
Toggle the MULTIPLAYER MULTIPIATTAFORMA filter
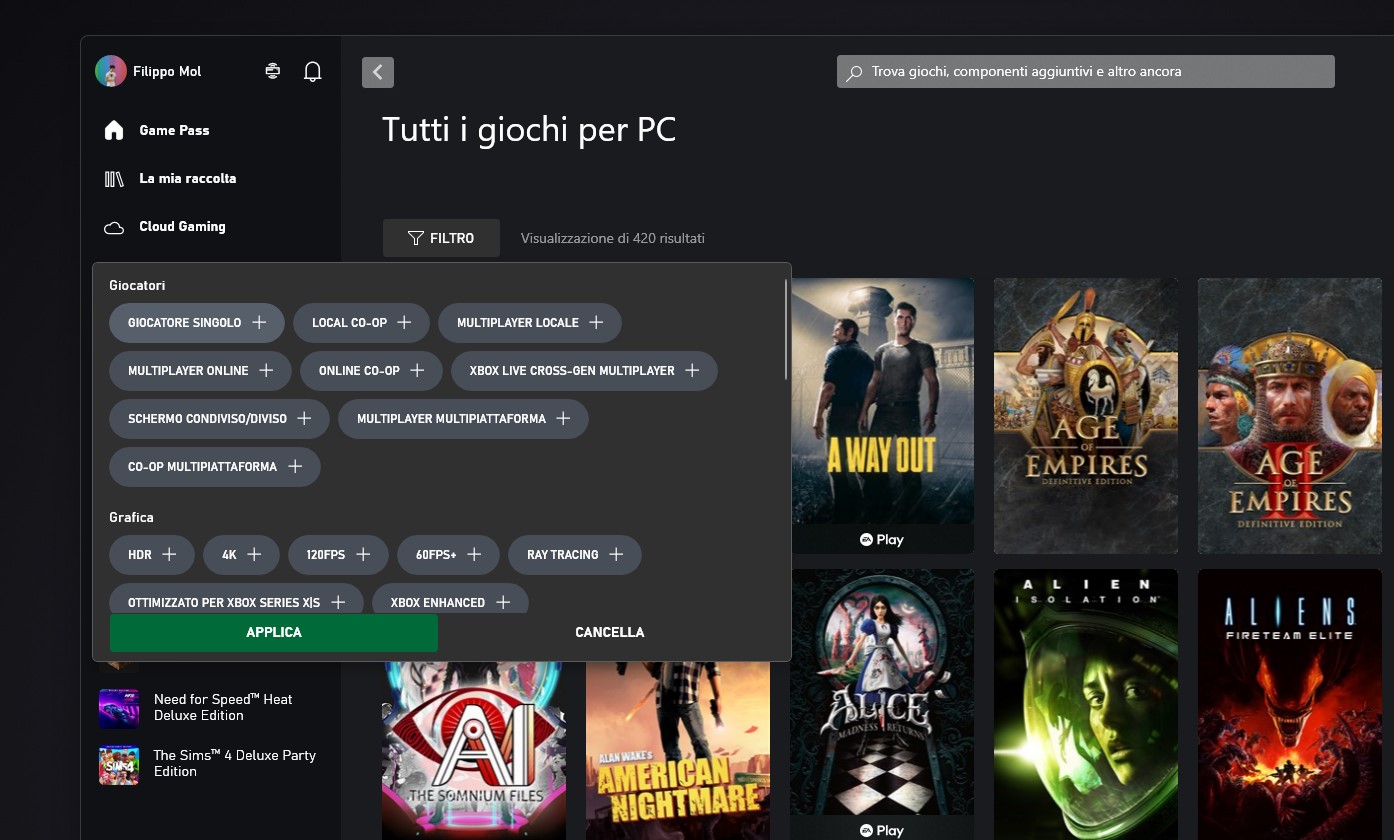click(x=464, y=419)
